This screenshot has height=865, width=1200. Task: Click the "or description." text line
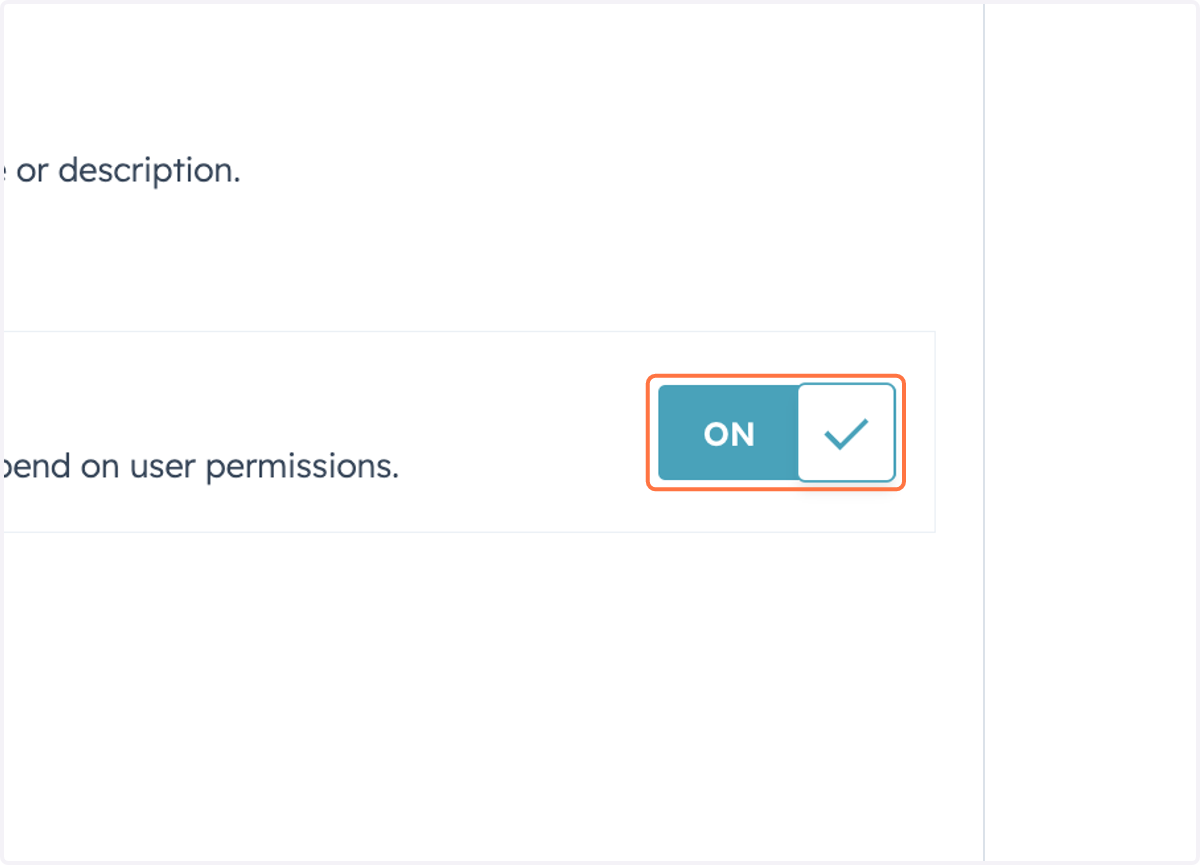click(123, 171)
